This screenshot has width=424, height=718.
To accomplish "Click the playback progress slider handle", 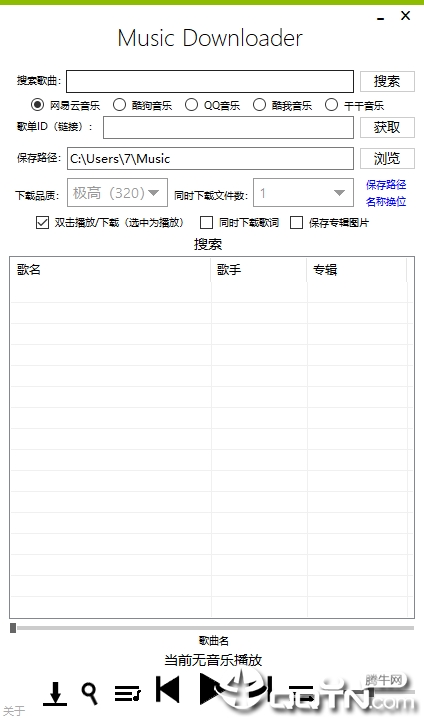I will tap(13, 628).
